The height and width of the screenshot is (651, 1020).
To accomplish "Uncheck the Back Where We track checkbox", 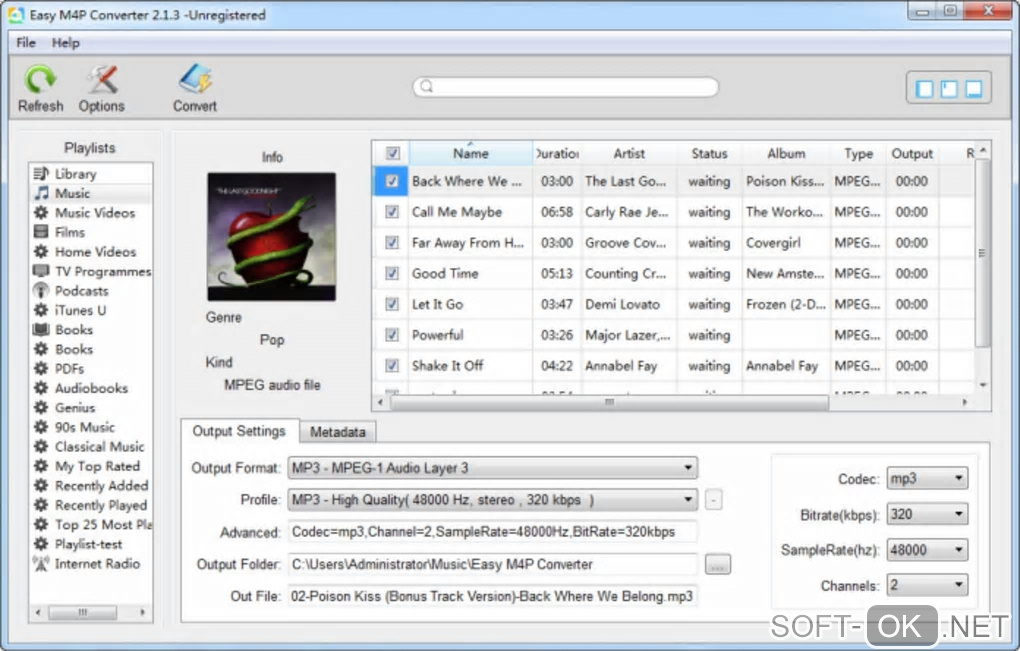I will coord(392,181).
